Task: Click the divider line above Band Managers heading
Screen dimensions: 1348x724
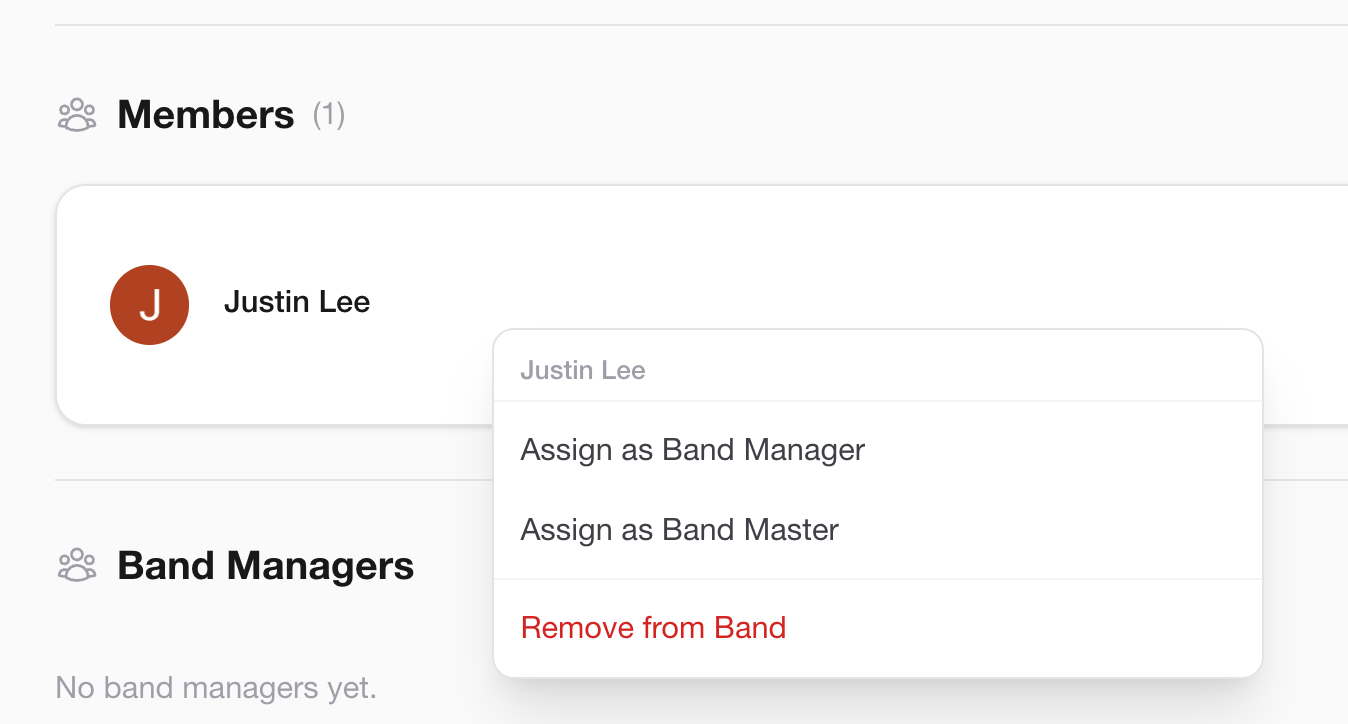Action: (270, 480)
